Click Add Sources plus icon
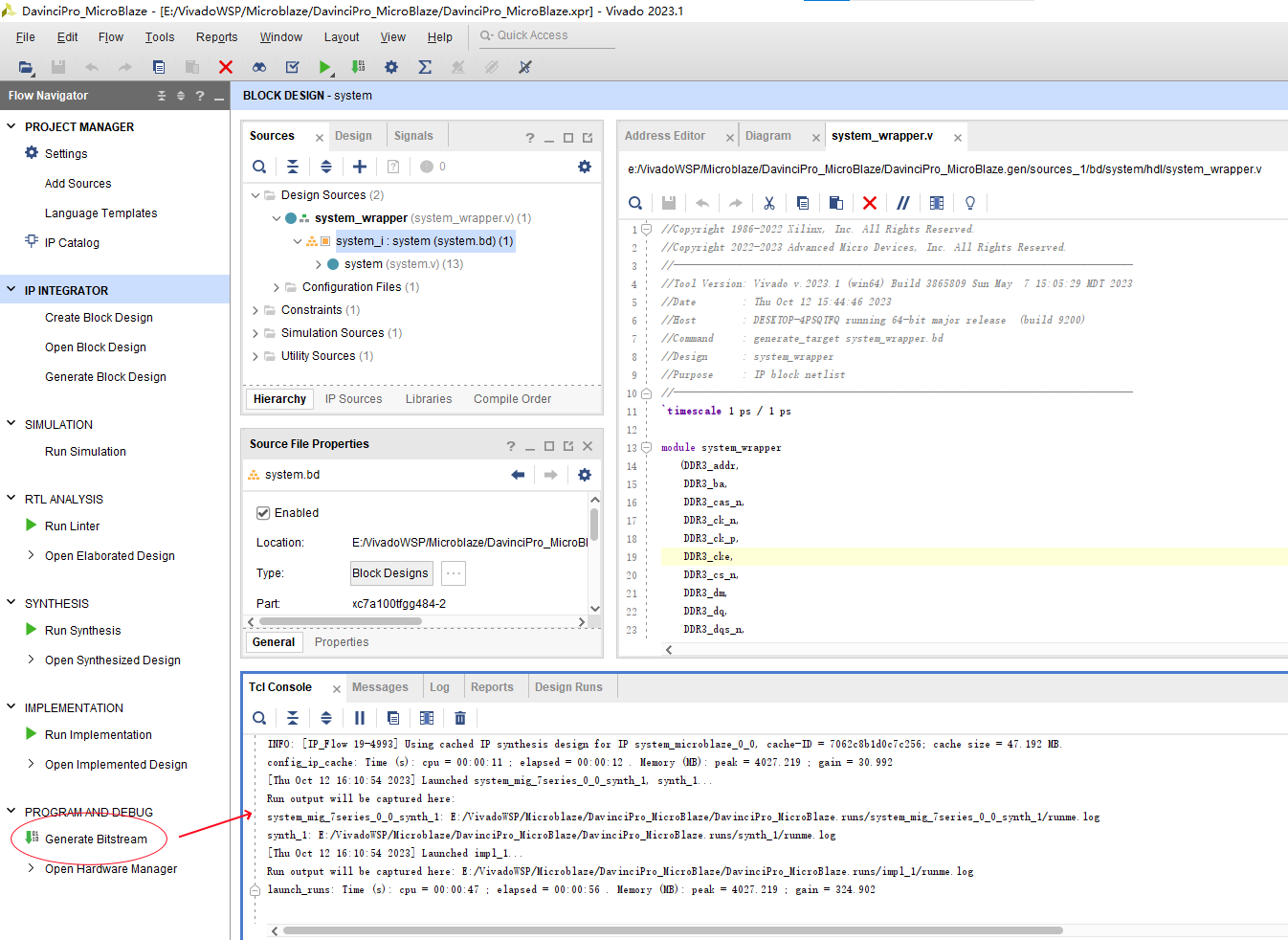Screen dimensions: 1288x940 tap(360, 167)
